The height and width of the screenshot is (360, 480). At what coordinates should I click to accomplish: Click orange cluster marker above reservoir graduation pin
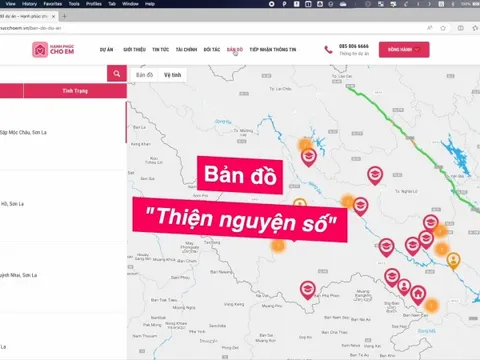pos(305,145)
